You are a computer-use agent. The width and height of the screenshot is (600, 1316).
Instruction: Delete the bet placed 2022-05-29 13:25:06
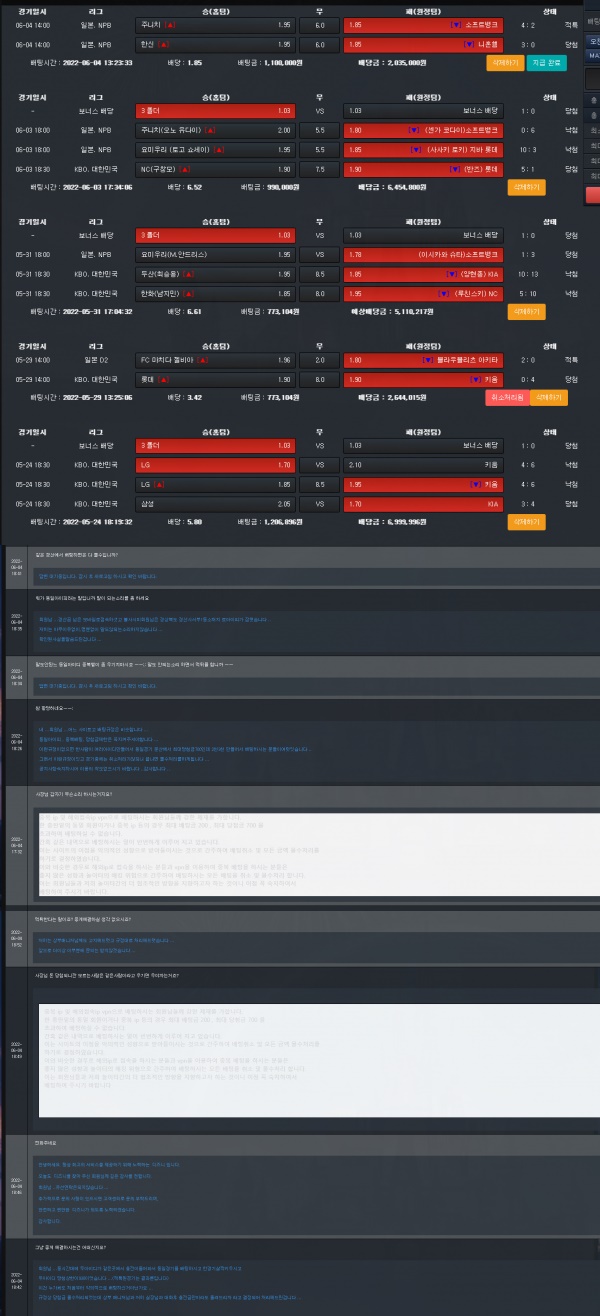pos(548,398)
